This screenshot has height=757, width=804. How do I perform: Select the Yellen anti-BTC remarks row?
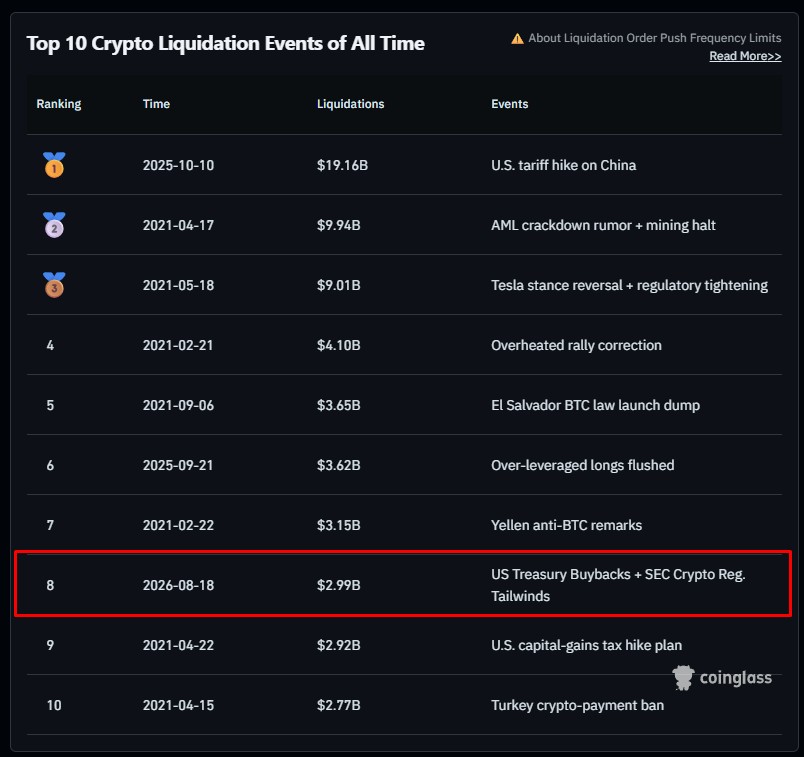[x=404, y=525]
